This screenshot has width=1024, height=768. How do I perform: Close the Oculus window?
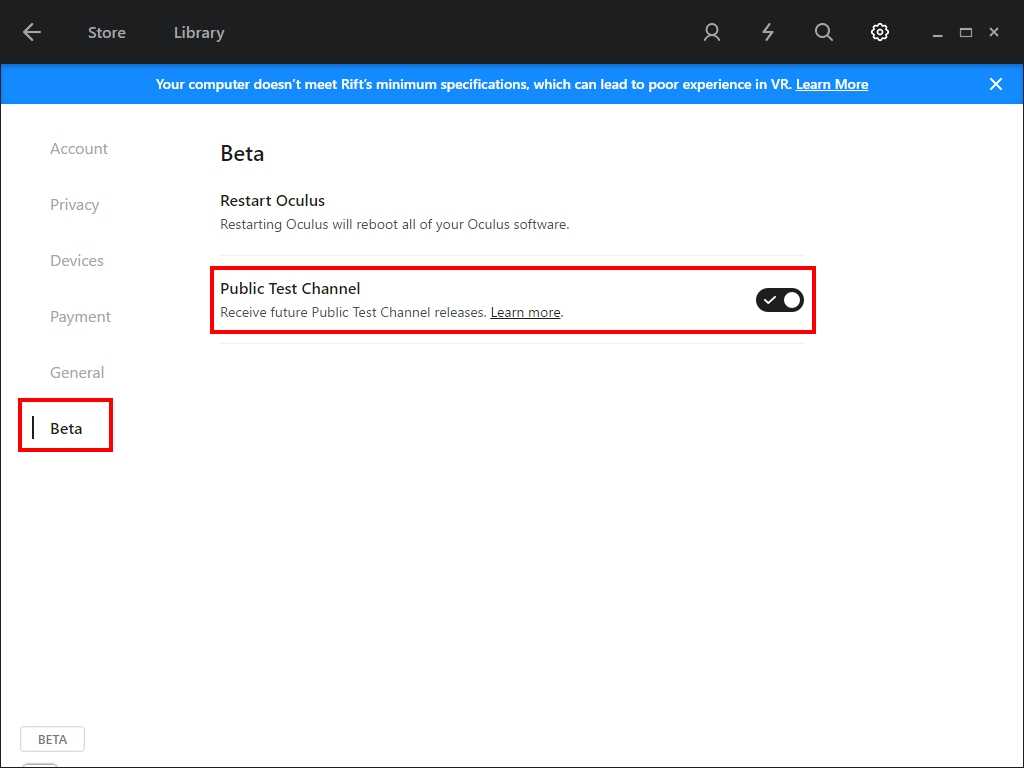pos(994,32)
